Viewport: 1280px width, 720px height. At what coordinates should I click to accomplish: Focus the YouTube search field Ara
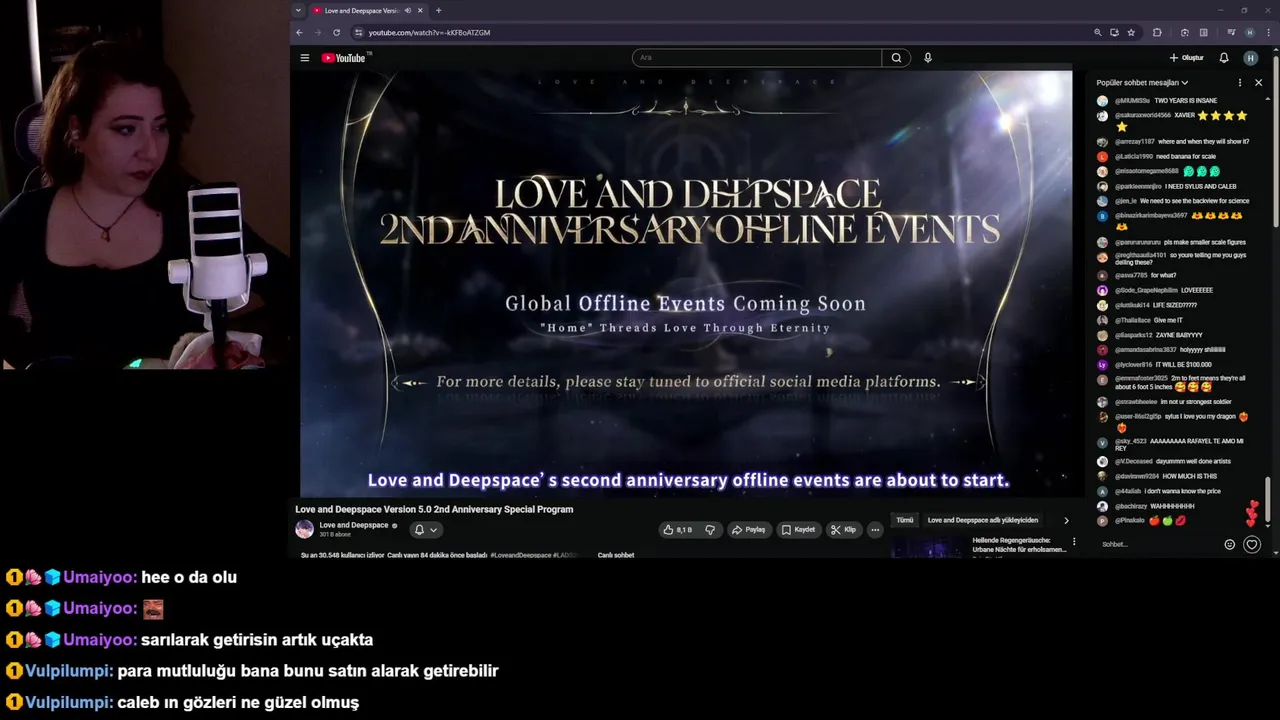[x=757, y=58]
